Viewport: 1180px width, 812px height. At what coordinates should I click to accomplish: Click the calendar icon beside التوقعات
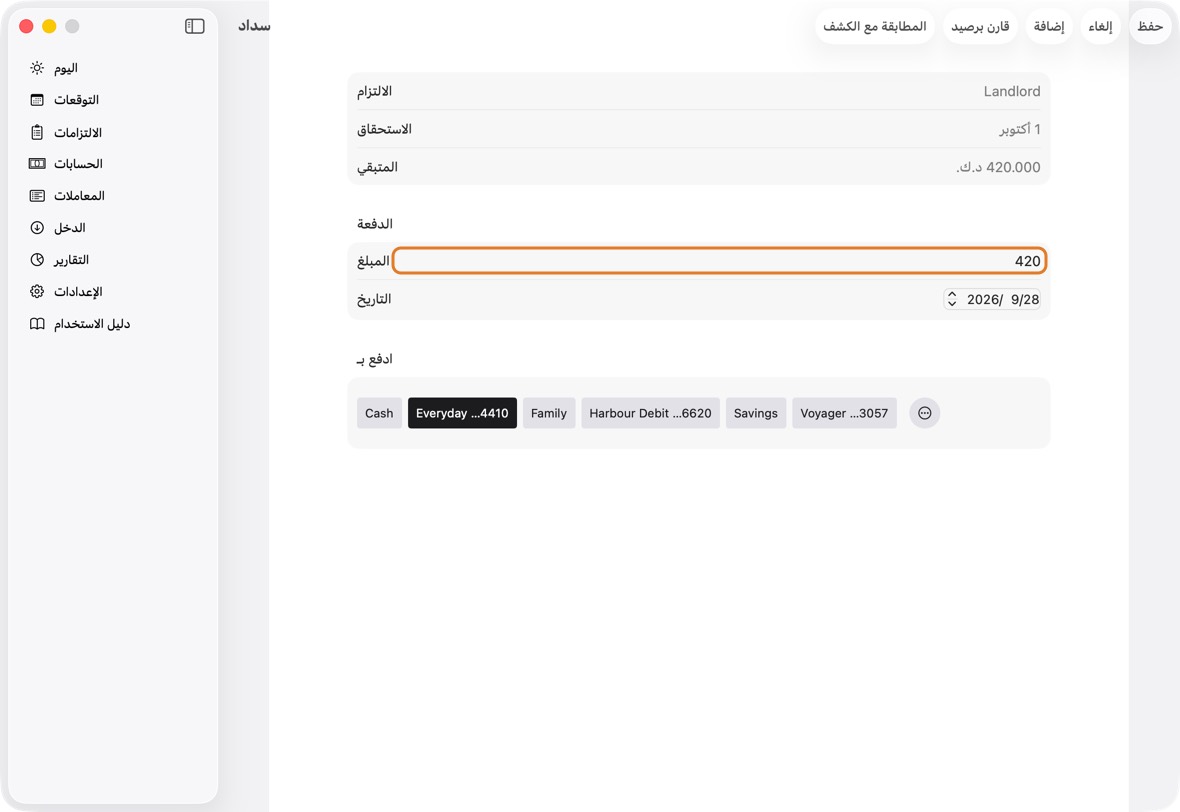pos(37,100)
